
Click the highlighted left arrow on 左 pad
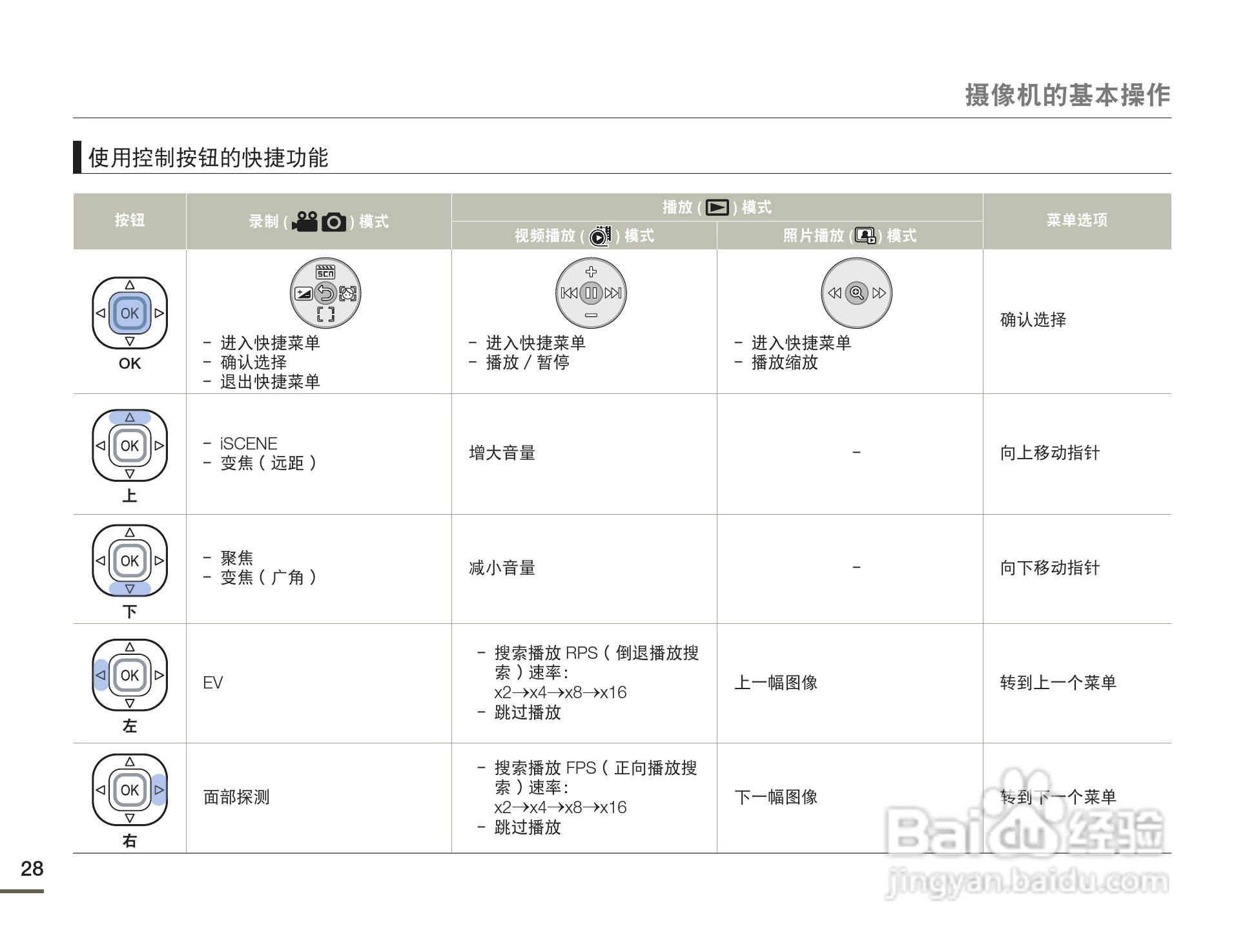point(101,675)
